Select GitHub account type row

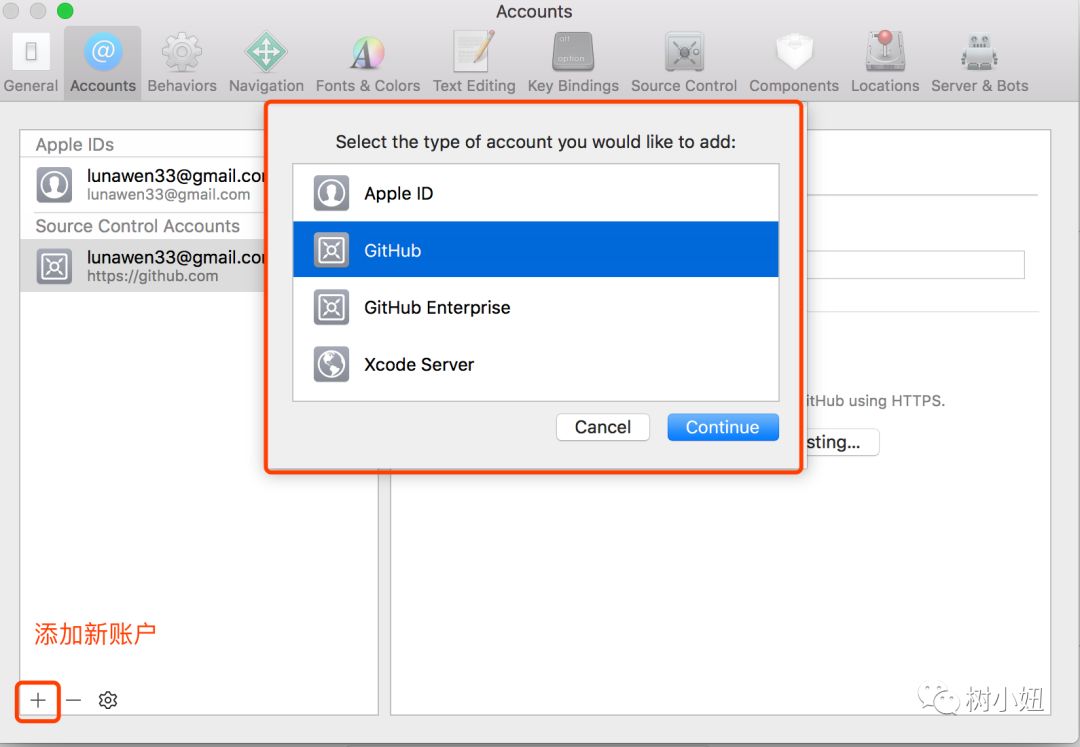pyautogui.click(x=536, y=250)
